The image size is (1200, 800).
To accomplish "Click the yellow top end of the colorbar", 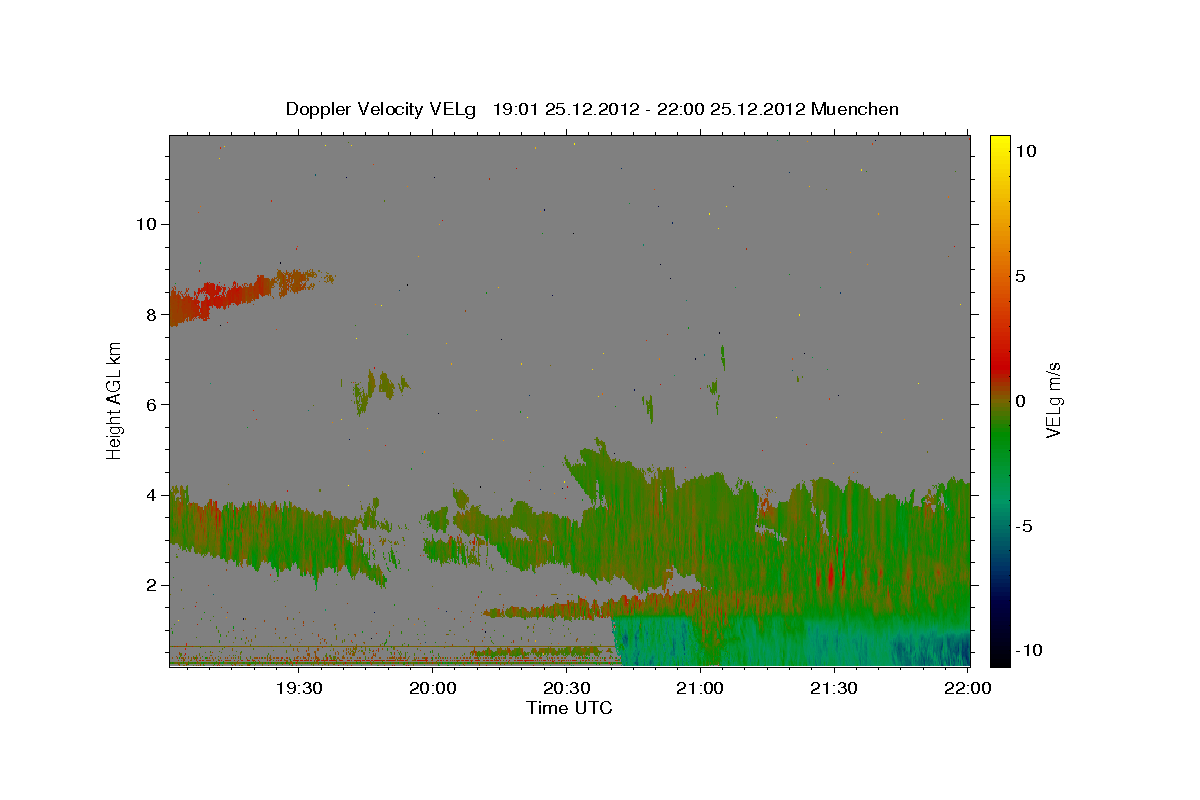I will tap(1000, 145).
